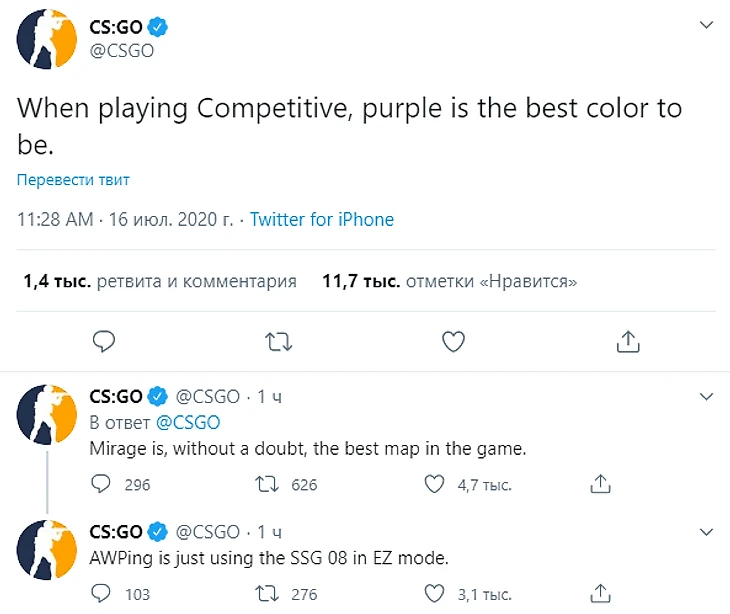Share the Mirage best map tweet
This screenshot has width=730, height=614.
[x=600, y=485]
